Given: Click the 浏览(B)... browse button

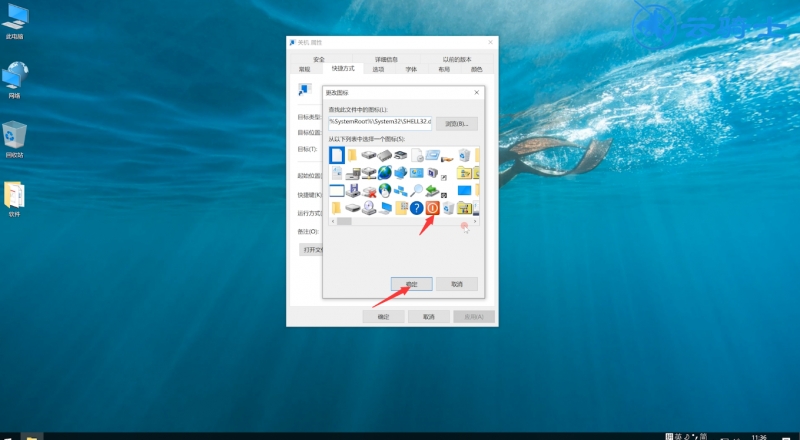Looking at the screenshot, I should tap(457, 124).
